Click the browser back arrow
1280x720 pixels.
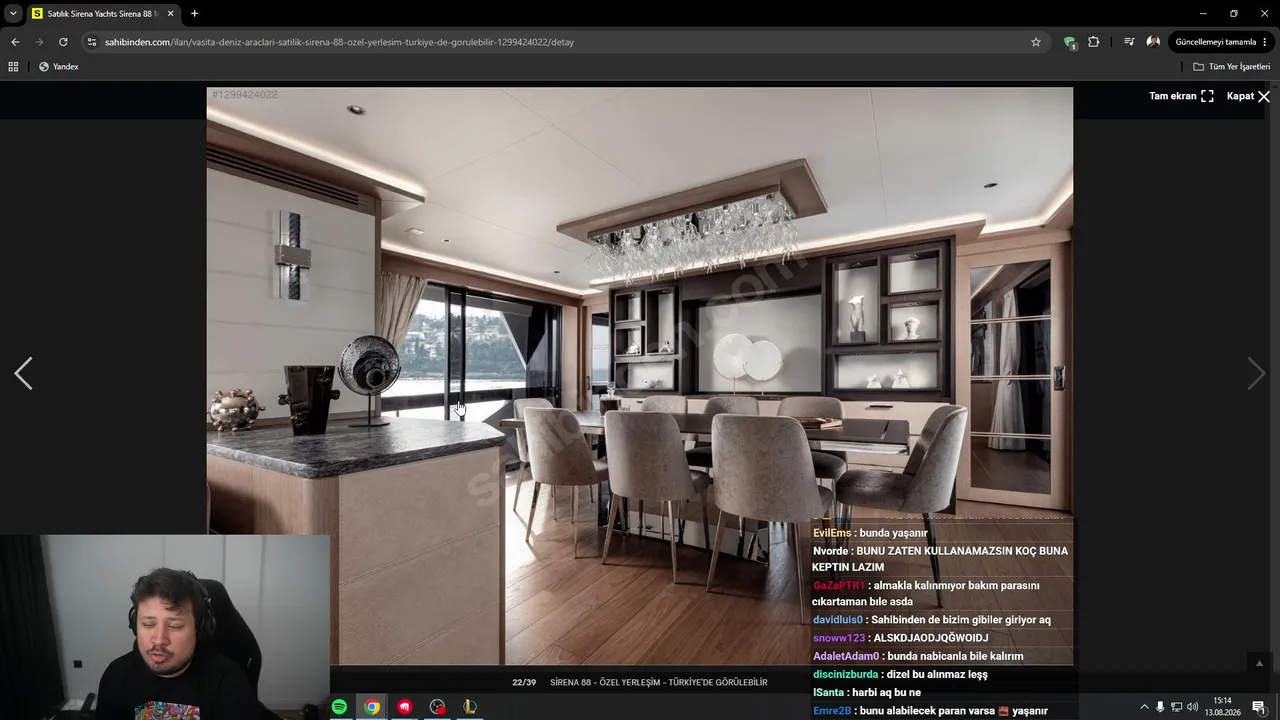tap(15, 42)
